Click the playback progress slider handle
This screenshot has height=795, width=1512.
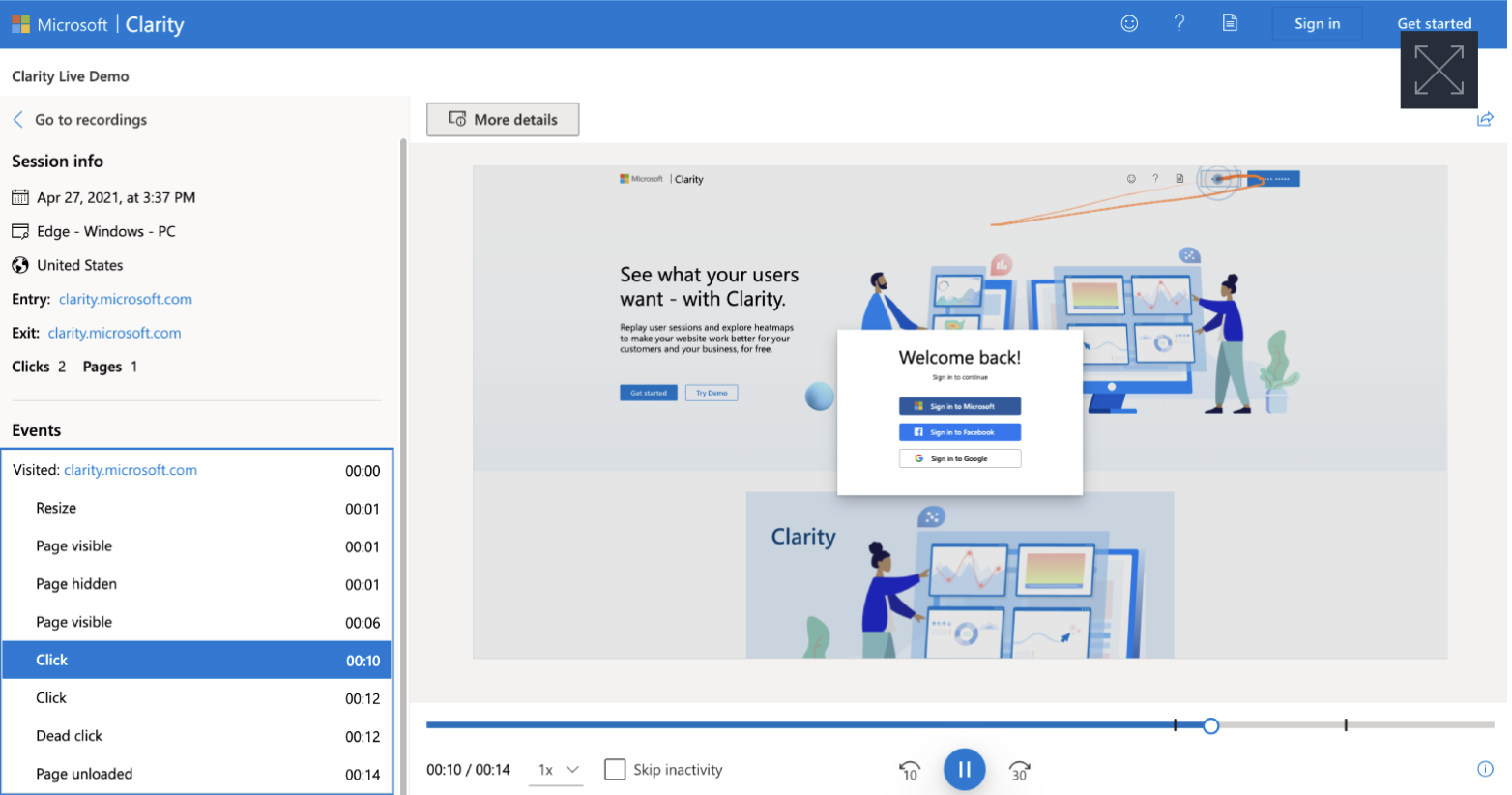[1211, 725]
